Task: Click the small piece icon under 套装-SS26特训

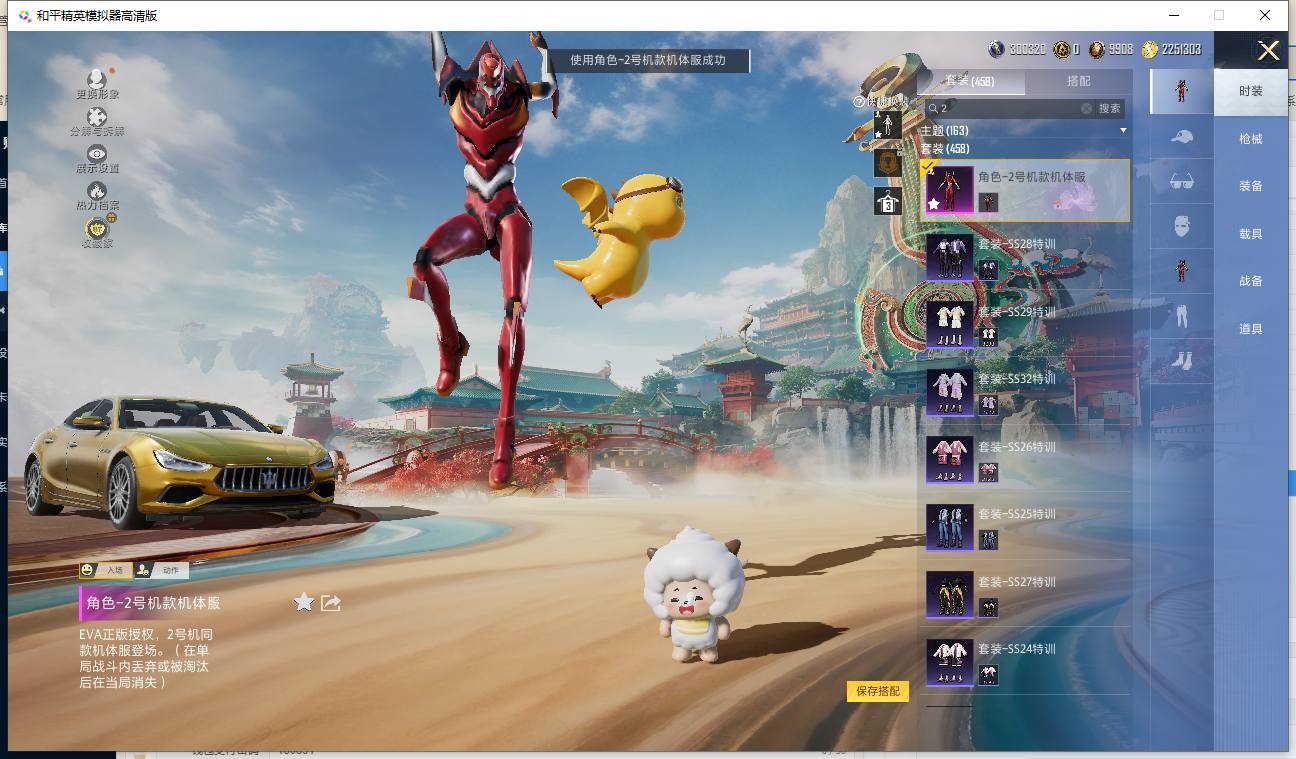Action: point(988,472)
